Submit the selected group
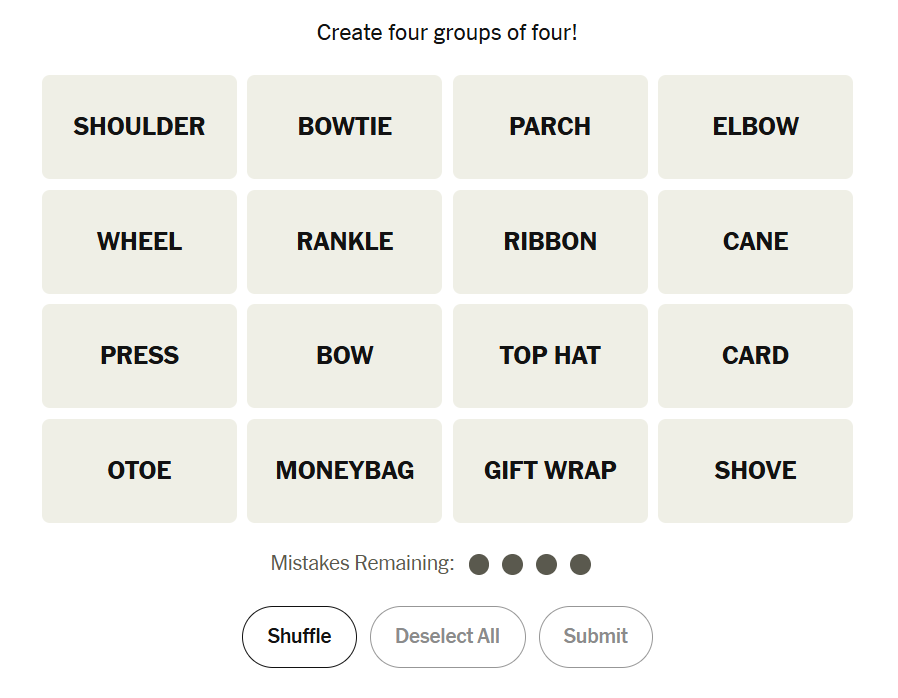 pos(595,637)
